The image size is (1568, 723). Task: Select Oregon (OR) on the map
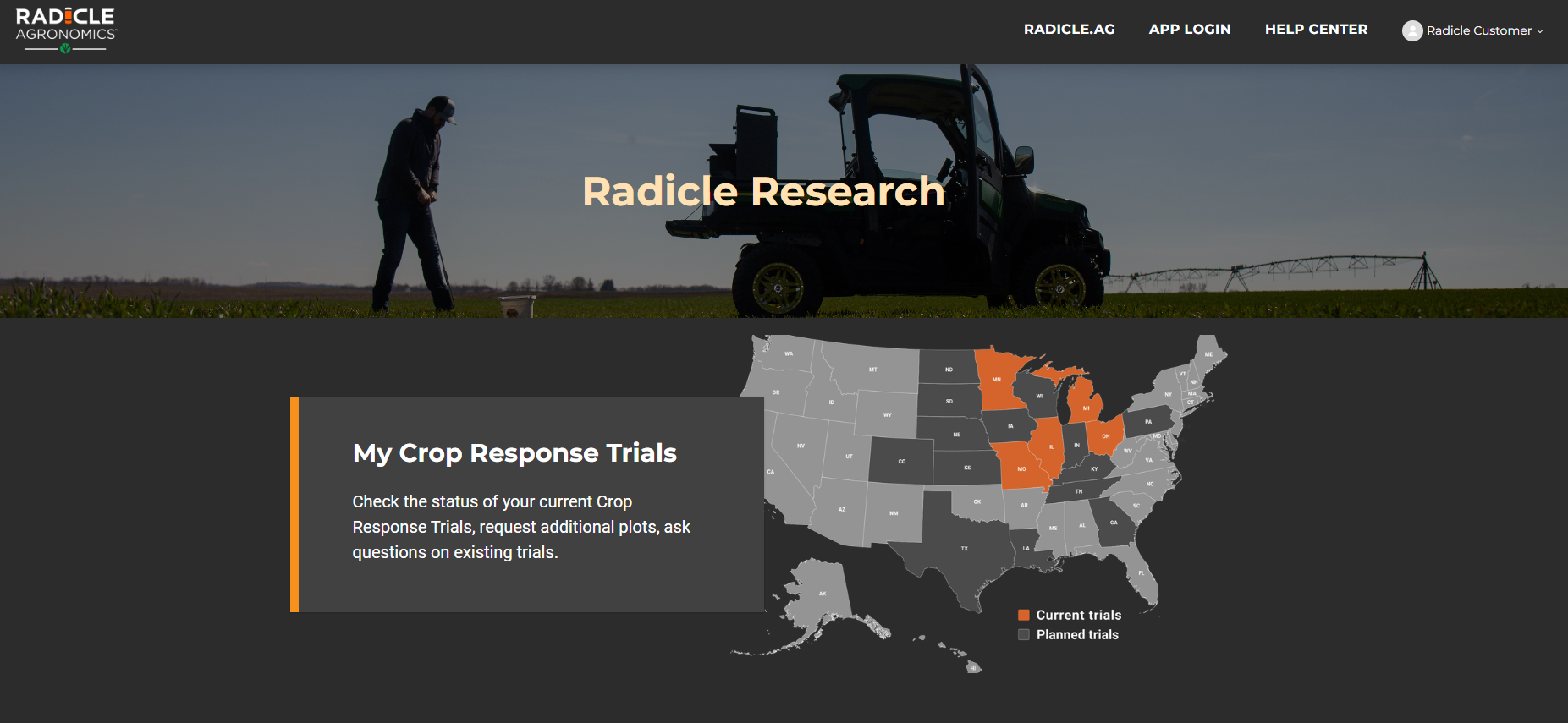pyautogui.click(x=776, y=392)
